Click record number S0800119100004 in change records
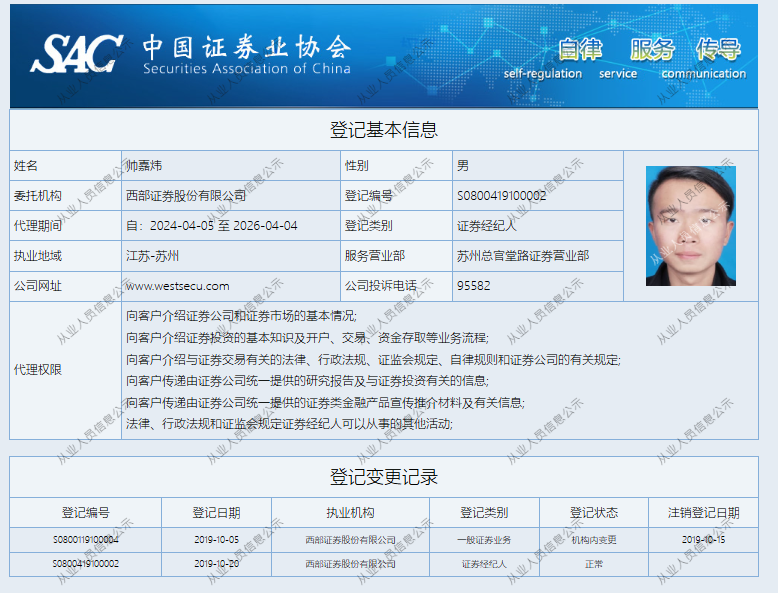The image size is (778, 593). coord(86,540)
